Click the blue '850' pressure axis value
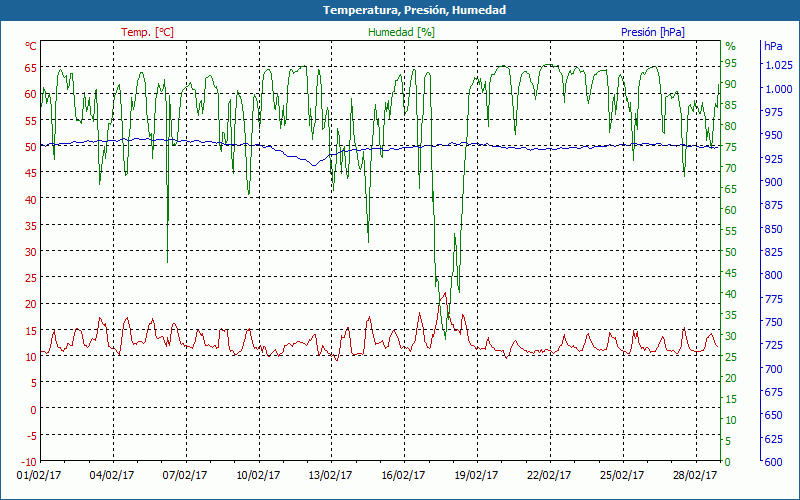The height and width of the screenshot is (500, 800). tap(773, 229)
